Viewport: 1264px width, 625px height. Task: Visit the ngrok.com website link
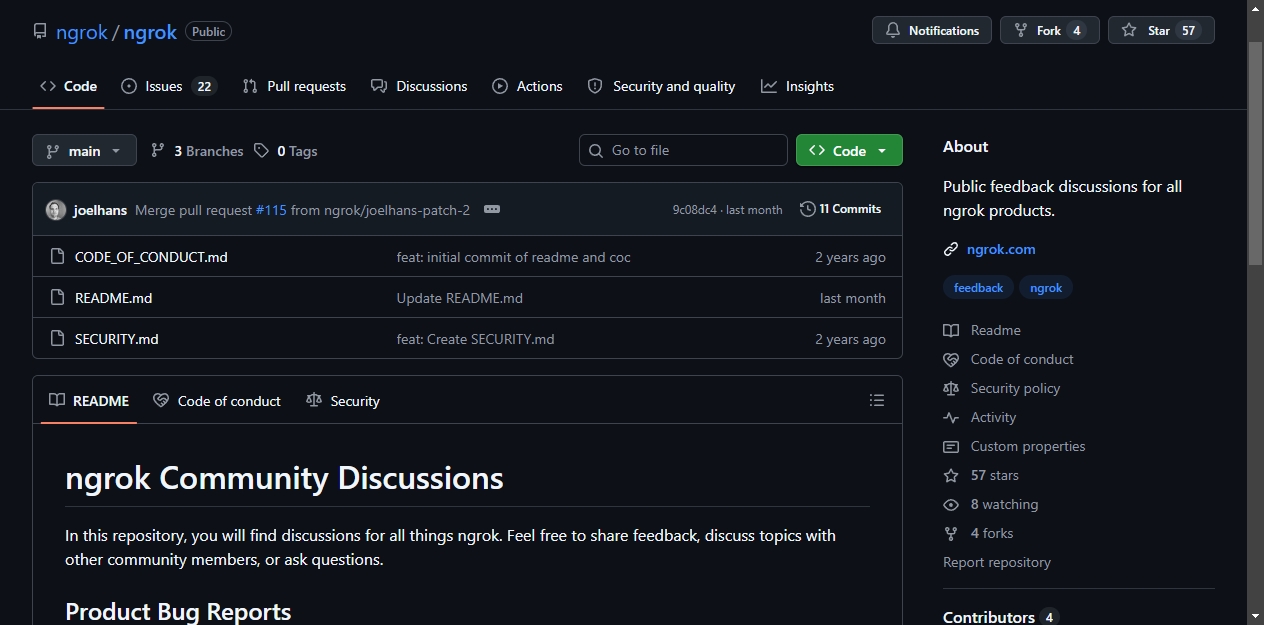(1001, 249)
